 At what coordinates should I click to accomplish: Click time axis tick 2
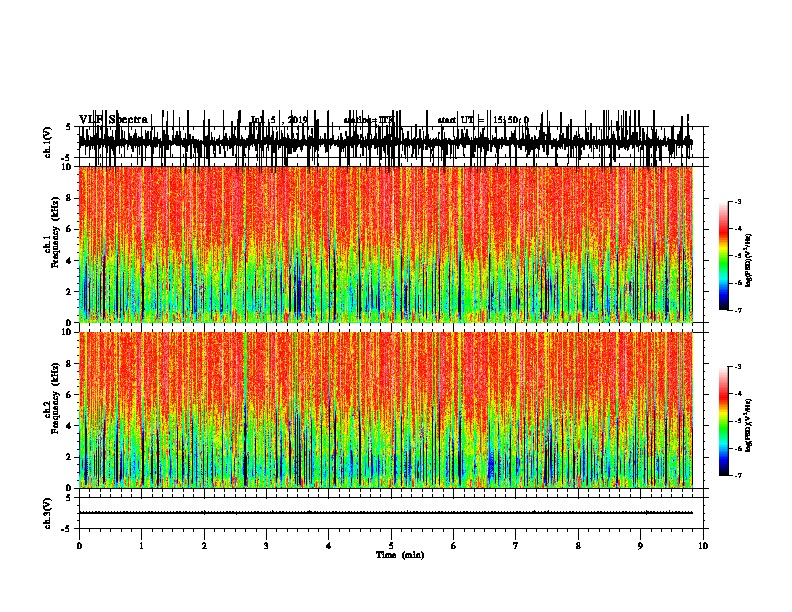coord(204,546)
